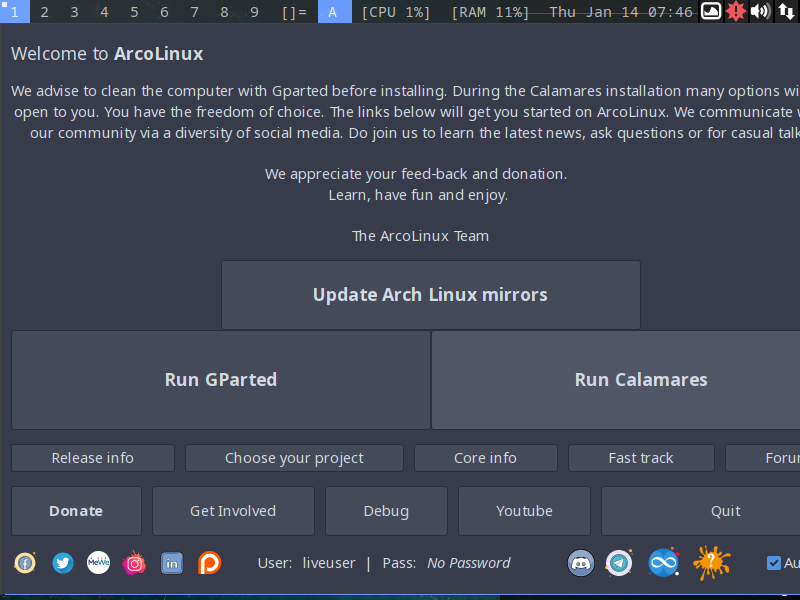Start Run Calamares installer
The width and height of the screenshot is (800, 600).
(x=616, y=380)
